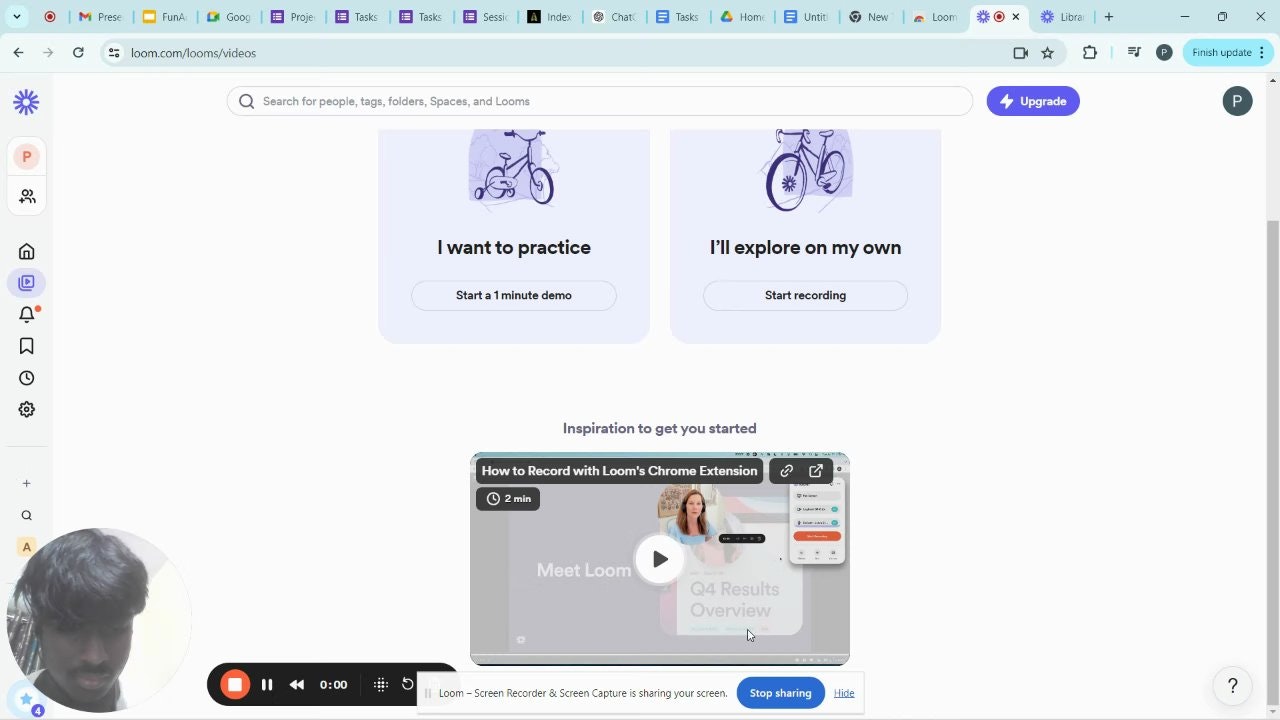
Task: Click the magnifier icon in the sidebar
Action: click(27, 516)
